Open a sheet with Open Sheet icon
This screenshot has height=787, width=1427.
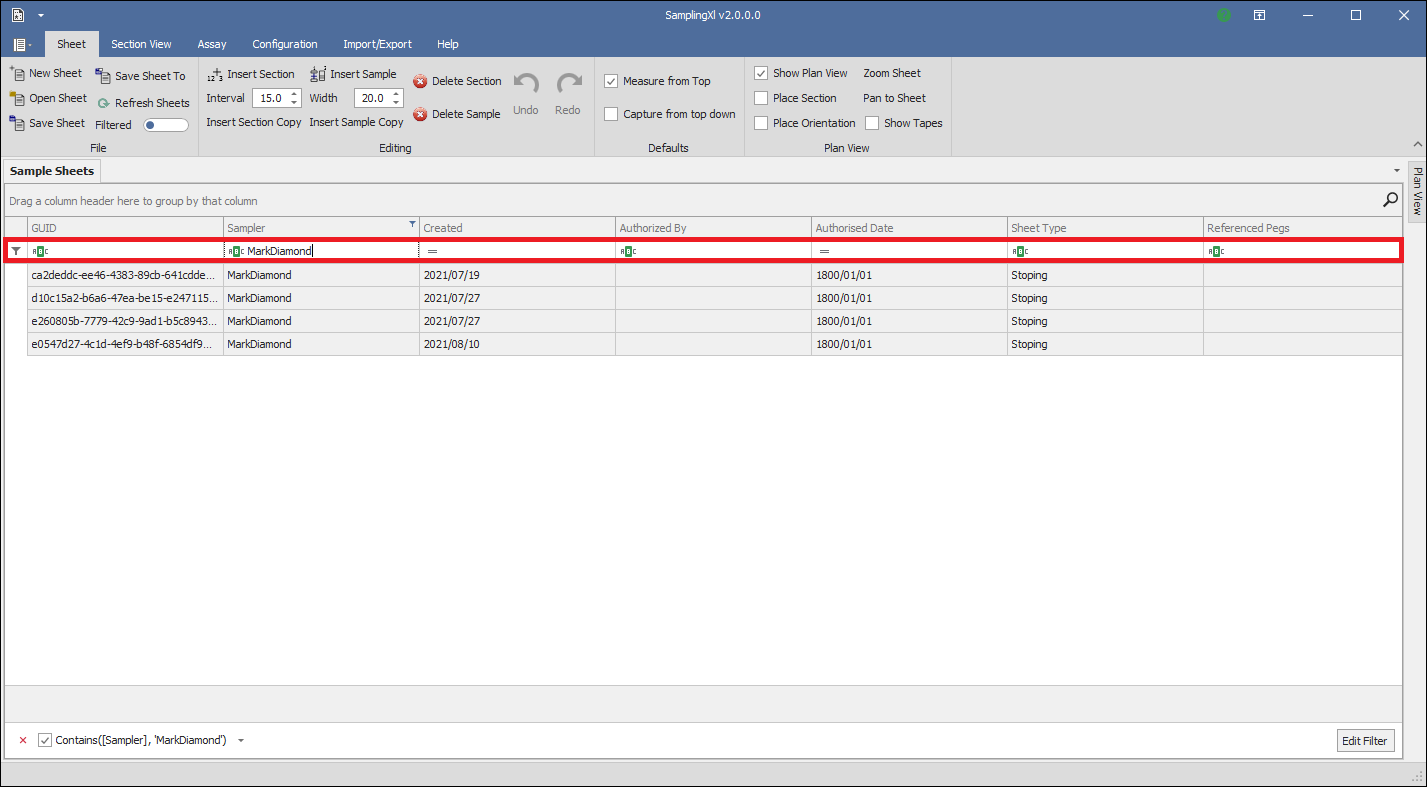pyautogui.click(x=17, y=98)
